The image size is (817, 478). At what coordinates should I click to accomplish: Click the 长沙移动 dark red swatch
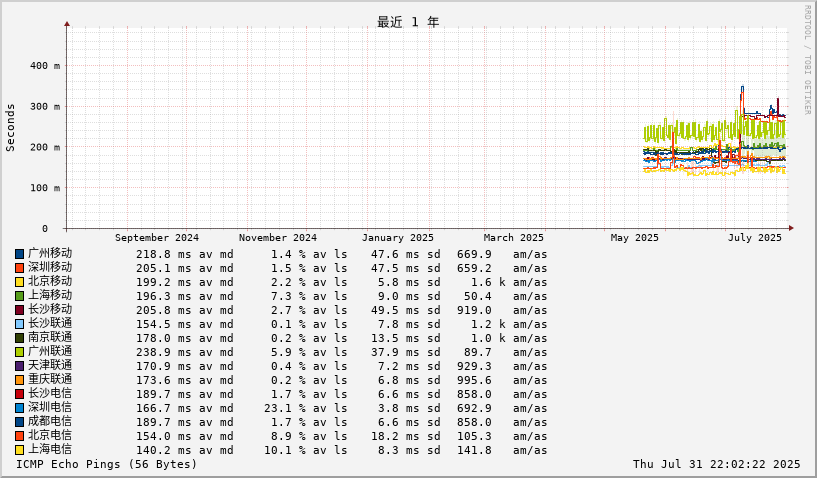[19, 310]
